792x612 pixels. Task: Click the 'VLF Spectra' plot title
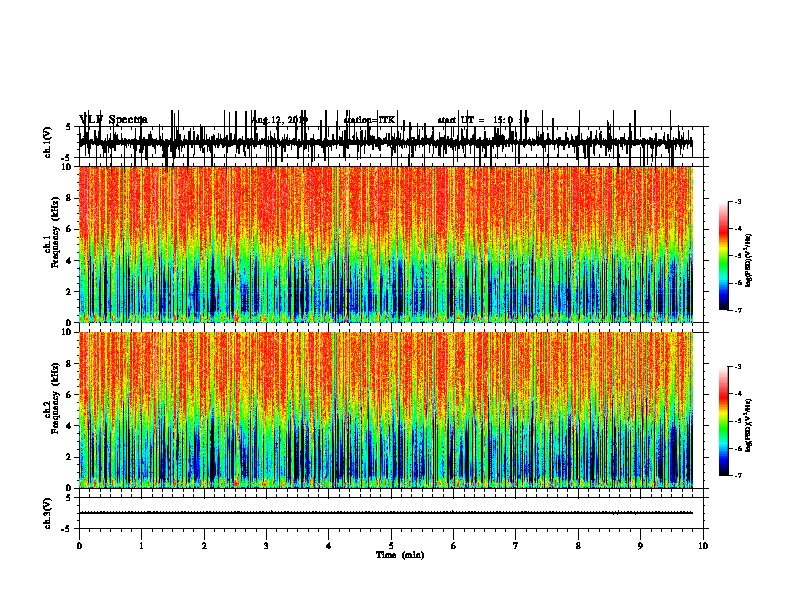114,119
